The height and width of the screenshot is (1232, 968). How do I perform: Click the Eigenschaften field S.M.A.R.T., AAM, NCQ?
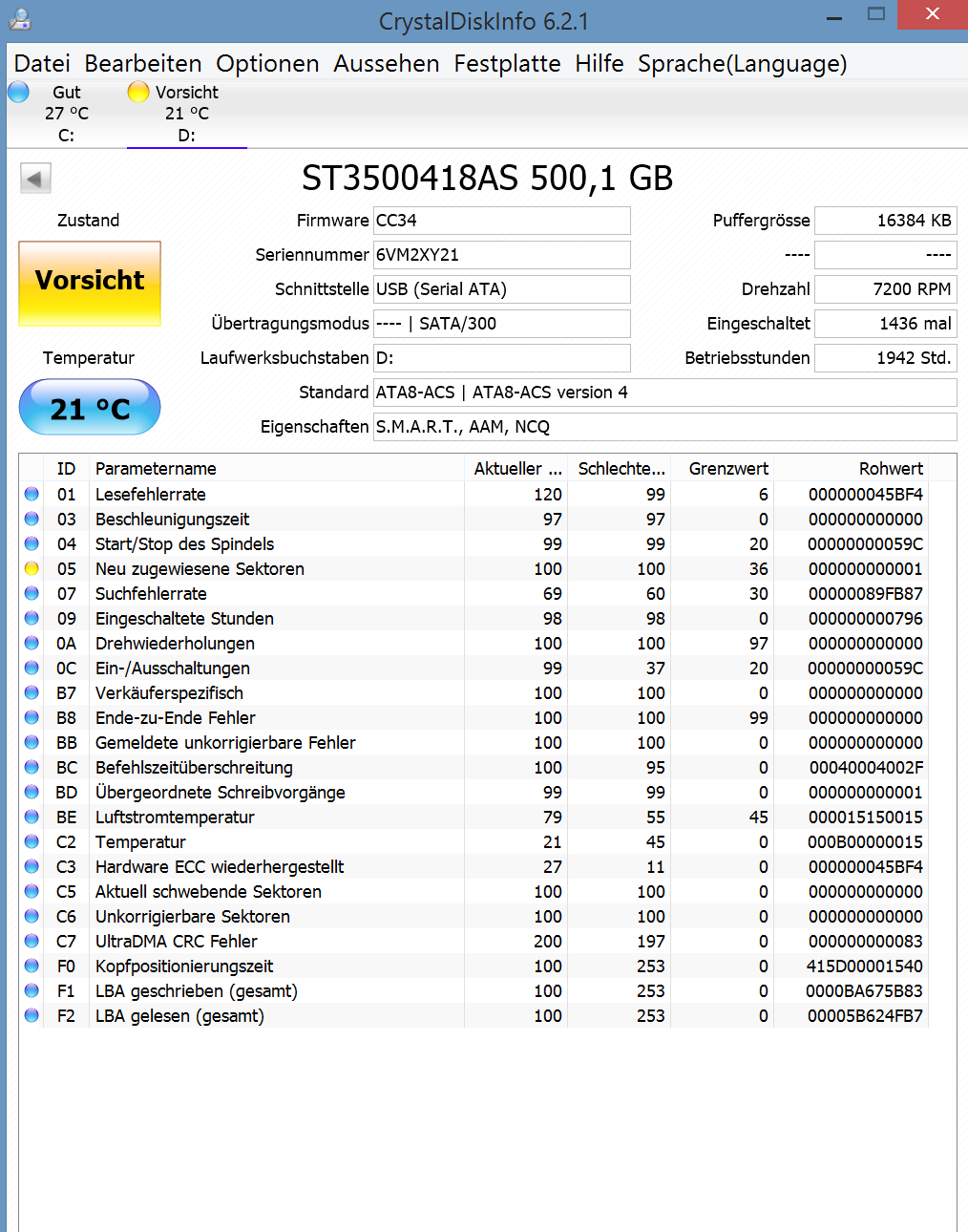[665, 427]
